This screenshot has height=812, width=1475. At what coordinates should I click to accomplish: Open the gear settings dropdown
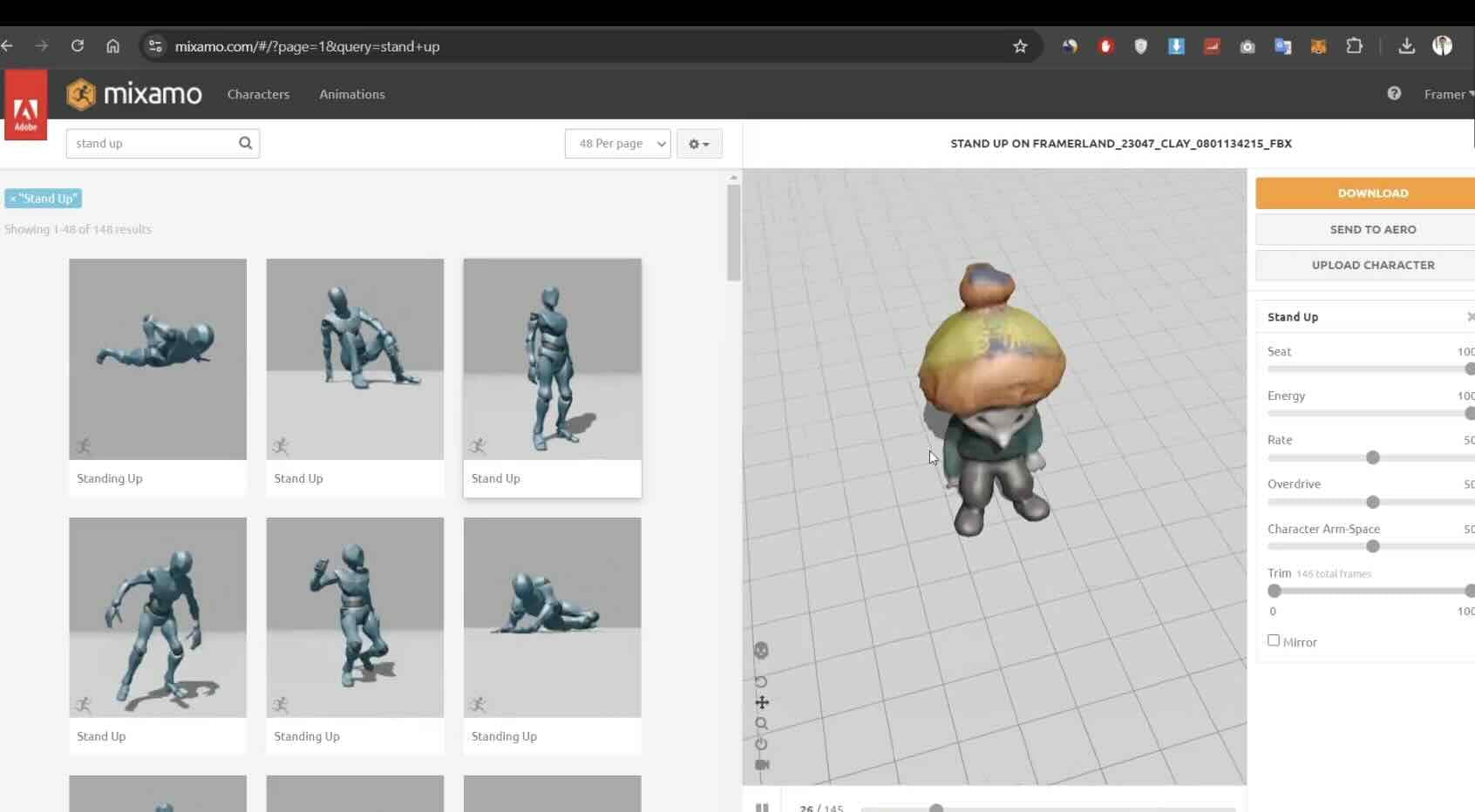(698, 144)
